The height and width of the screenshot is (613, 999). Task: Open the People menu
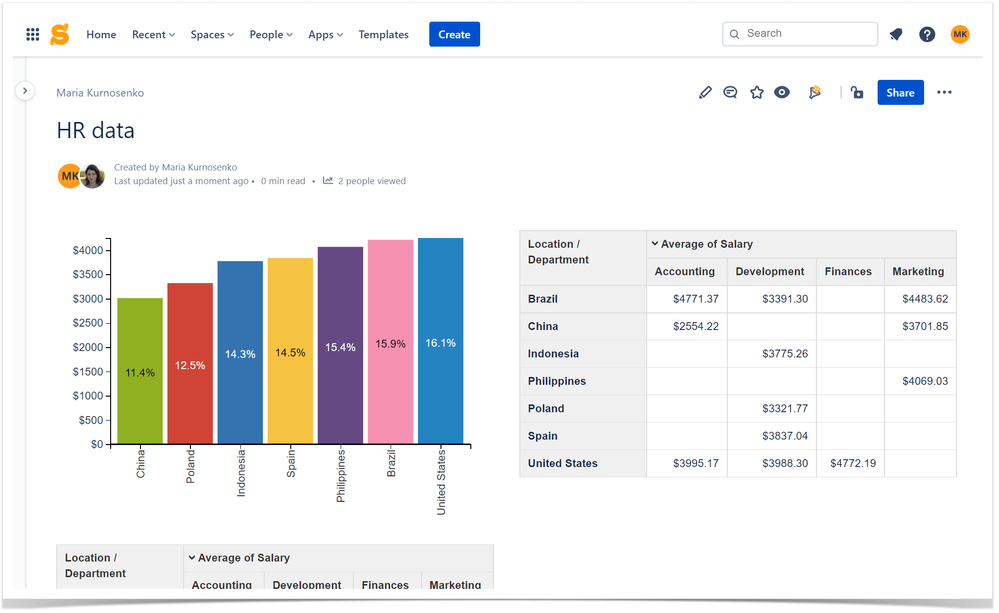270,34
